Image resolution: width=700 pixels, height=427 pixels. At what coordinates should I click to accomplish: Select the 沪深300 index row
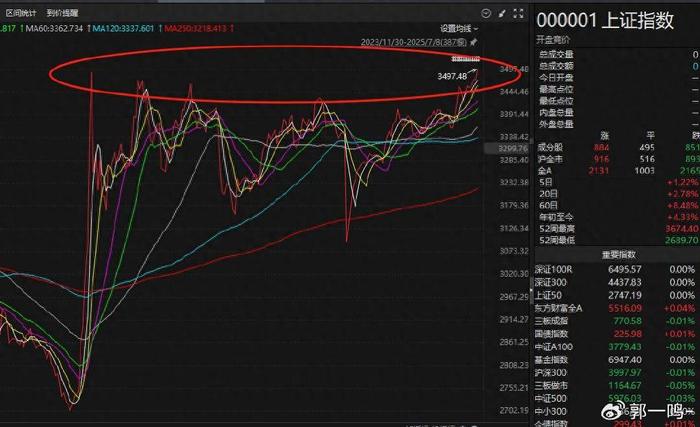click(x=616, y=373)
